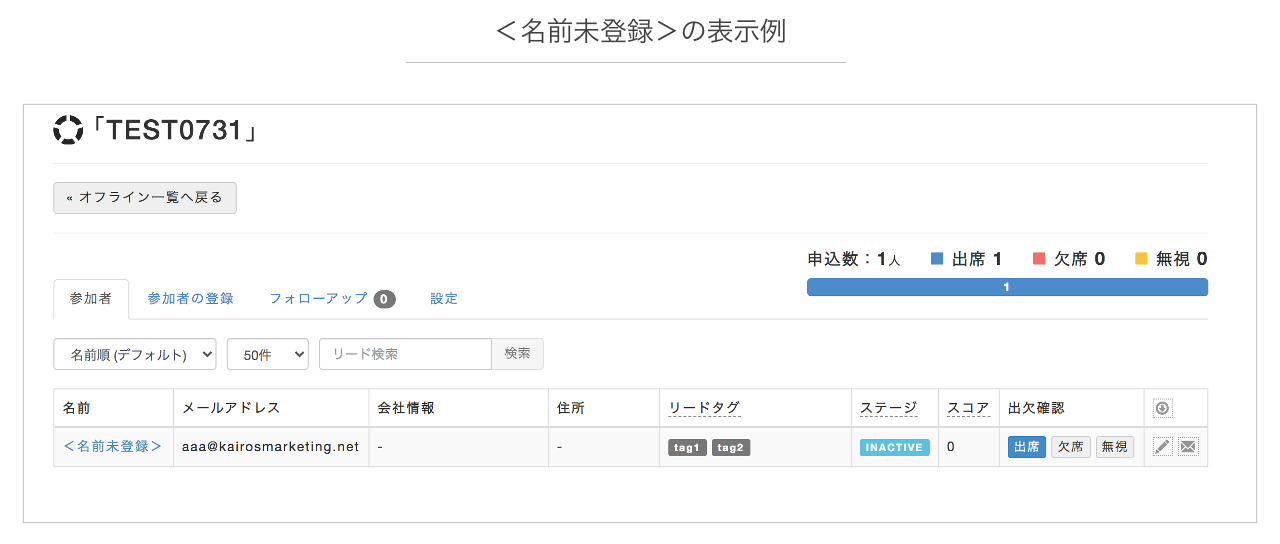Screen dimensions: 1280x544
Task: Click the yellow 無視 legend swatch
Action: [x=1141, y=259]
